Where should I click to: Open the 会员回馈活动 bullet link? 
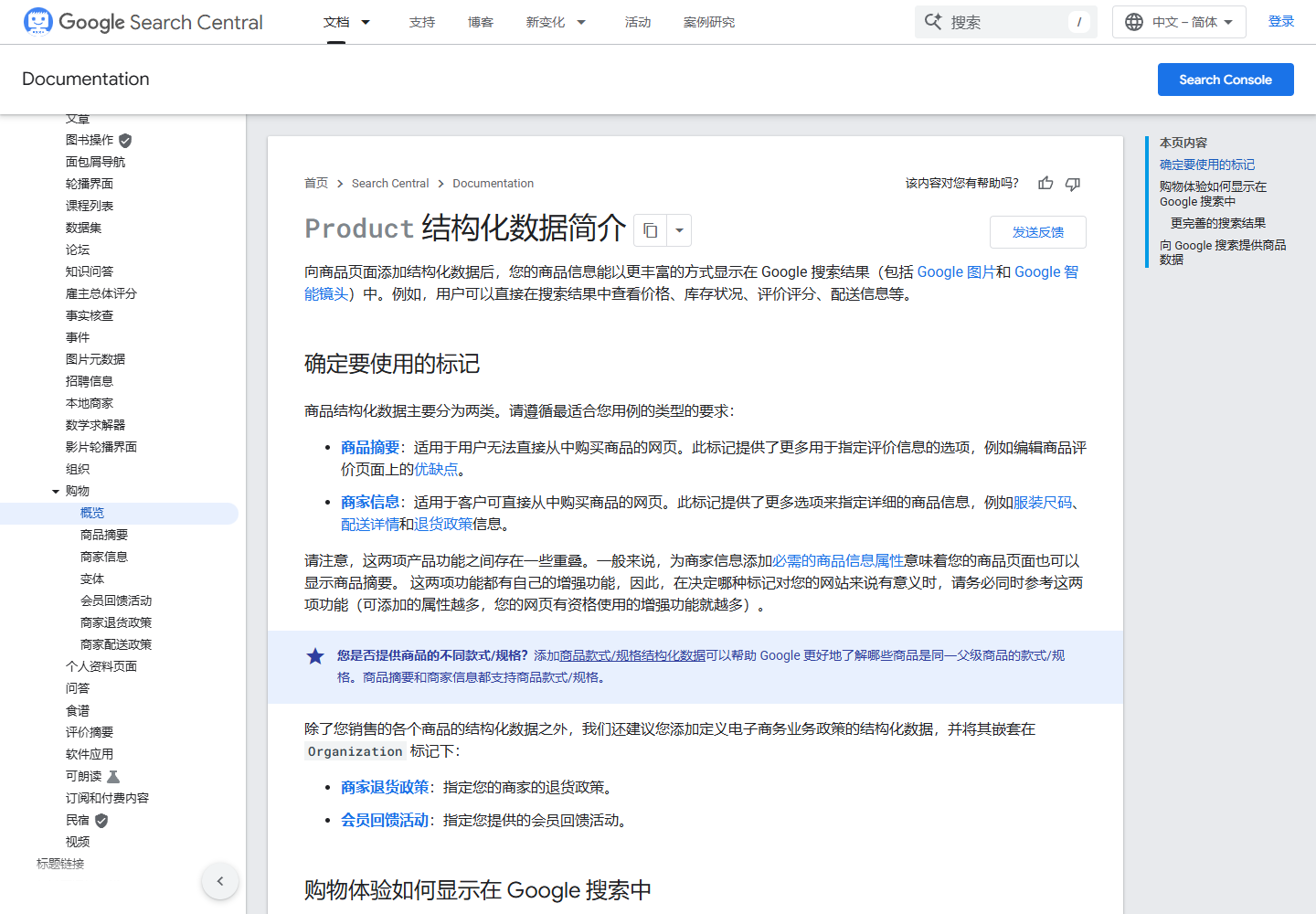tap(385, 821)
